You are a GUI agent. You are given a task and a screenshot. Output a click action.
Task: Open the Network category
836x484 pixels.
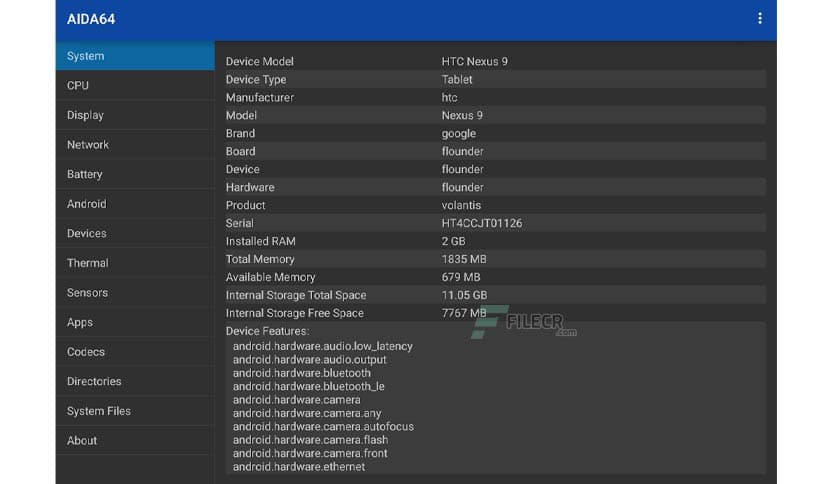click(135, 144)
